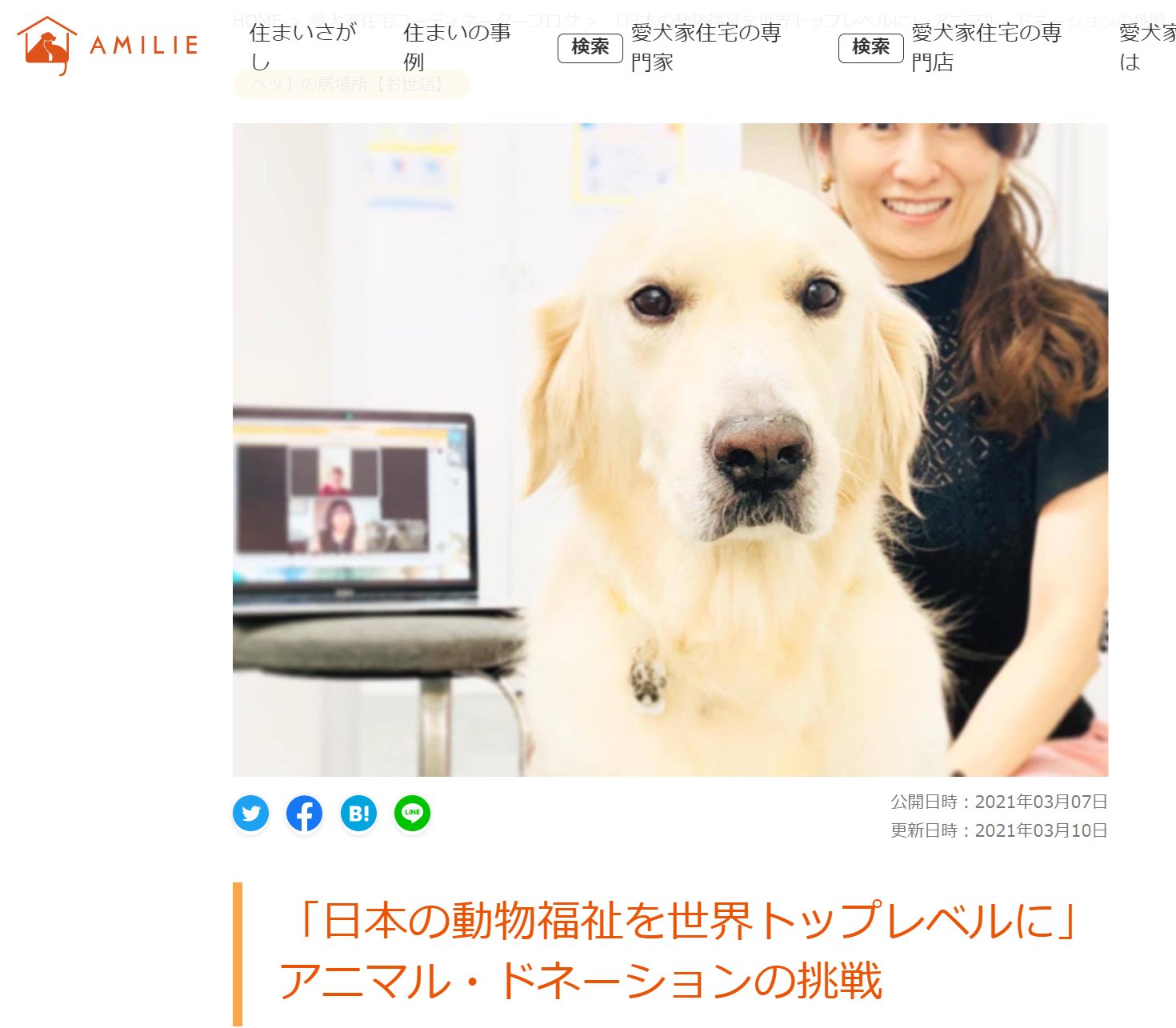Open the 住まいさがし menu item

303,47
